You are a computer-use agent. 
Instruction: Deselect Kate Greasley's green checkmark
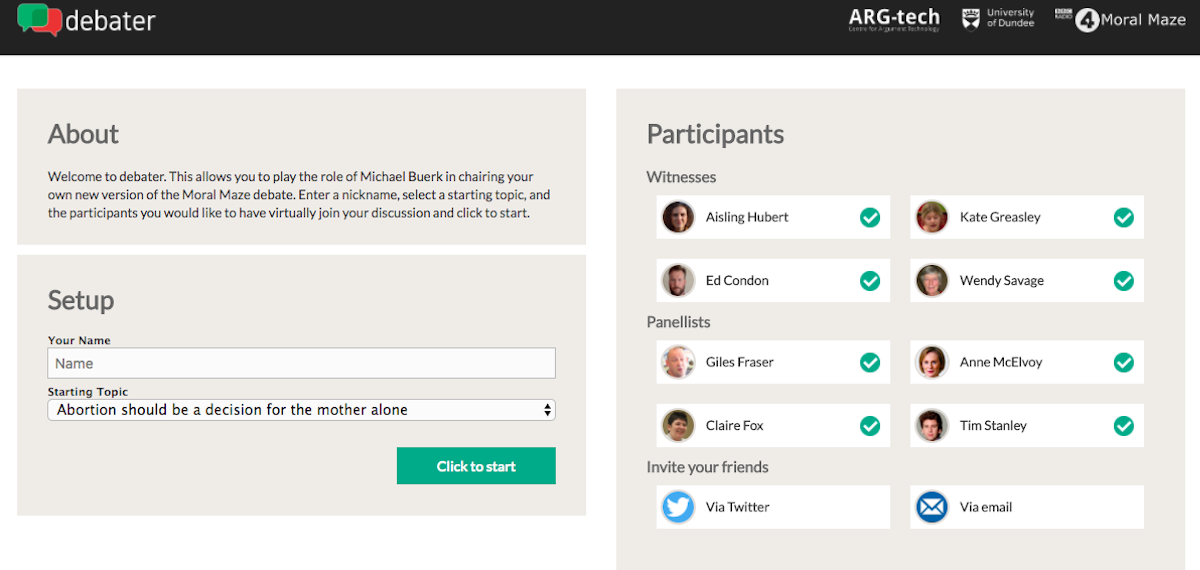[x=1124, y=217]
